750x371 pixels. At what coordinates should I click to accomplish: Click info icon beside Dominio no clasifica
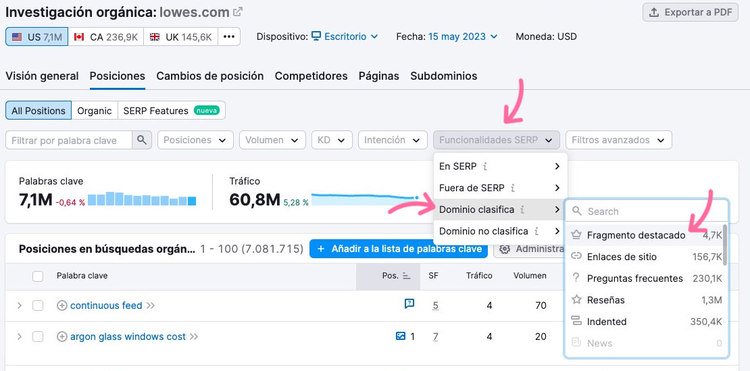coord(537,231)
